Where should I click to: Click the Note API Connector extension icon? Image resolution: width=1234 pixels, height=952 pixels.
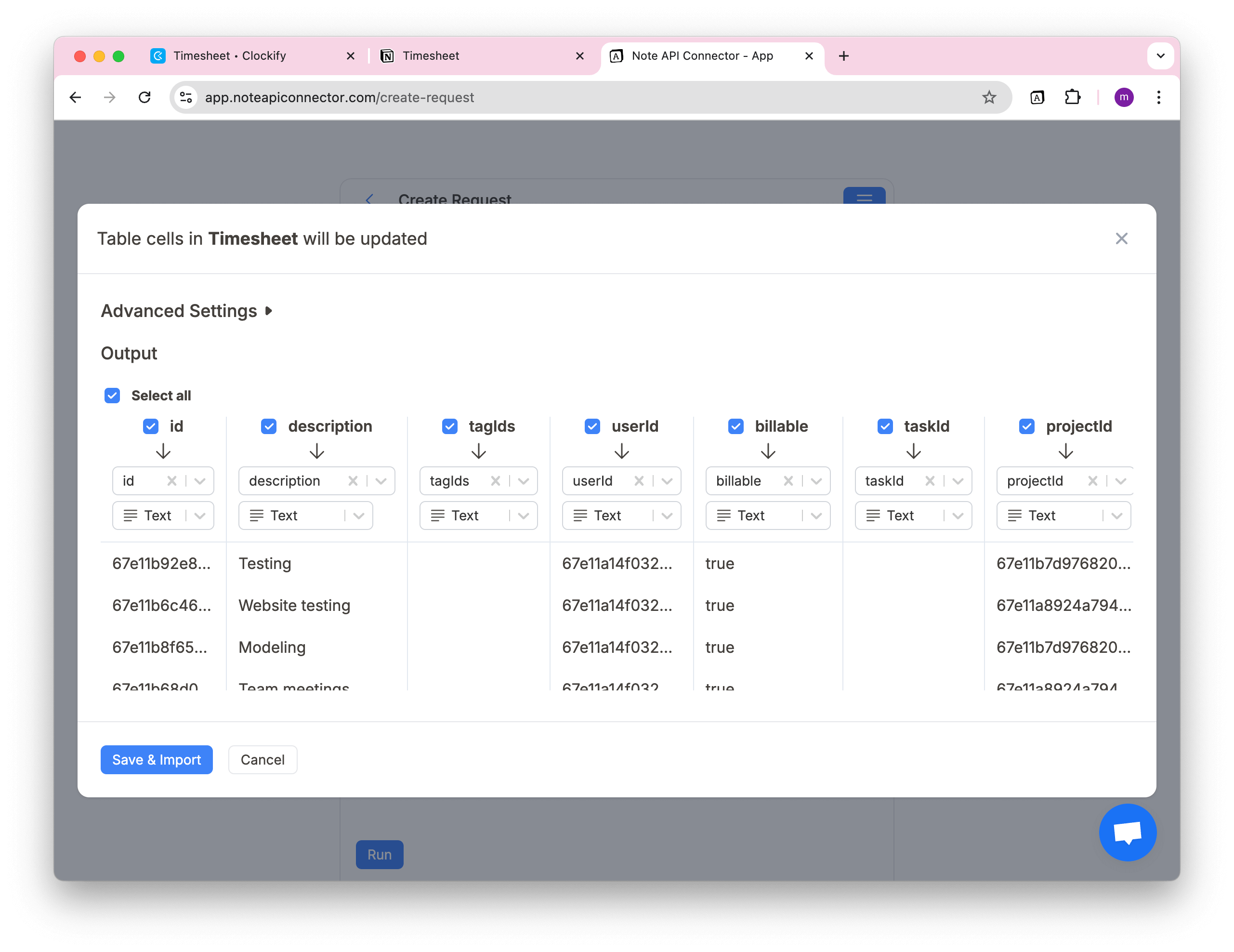click(1037, 97)
